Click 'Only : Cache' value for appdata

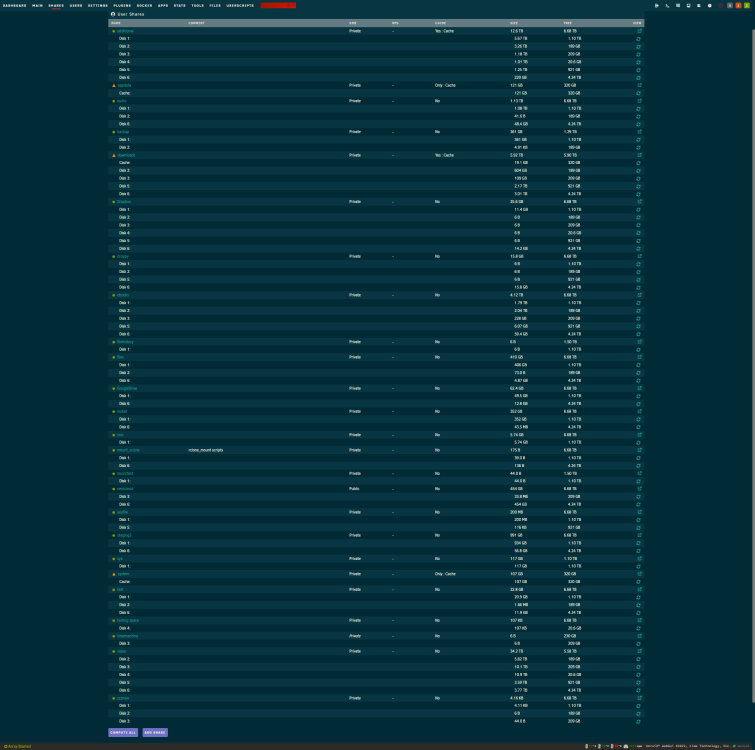click(x=445, y=85)
